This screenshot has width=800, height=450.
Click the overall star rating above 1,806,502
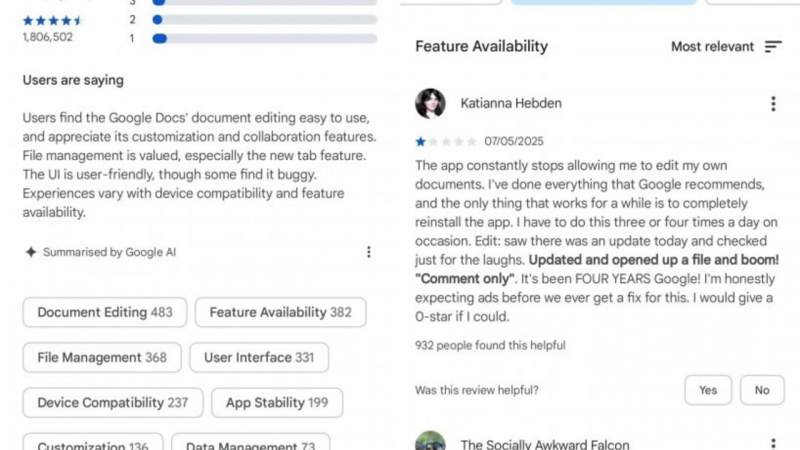coord(53,20)
